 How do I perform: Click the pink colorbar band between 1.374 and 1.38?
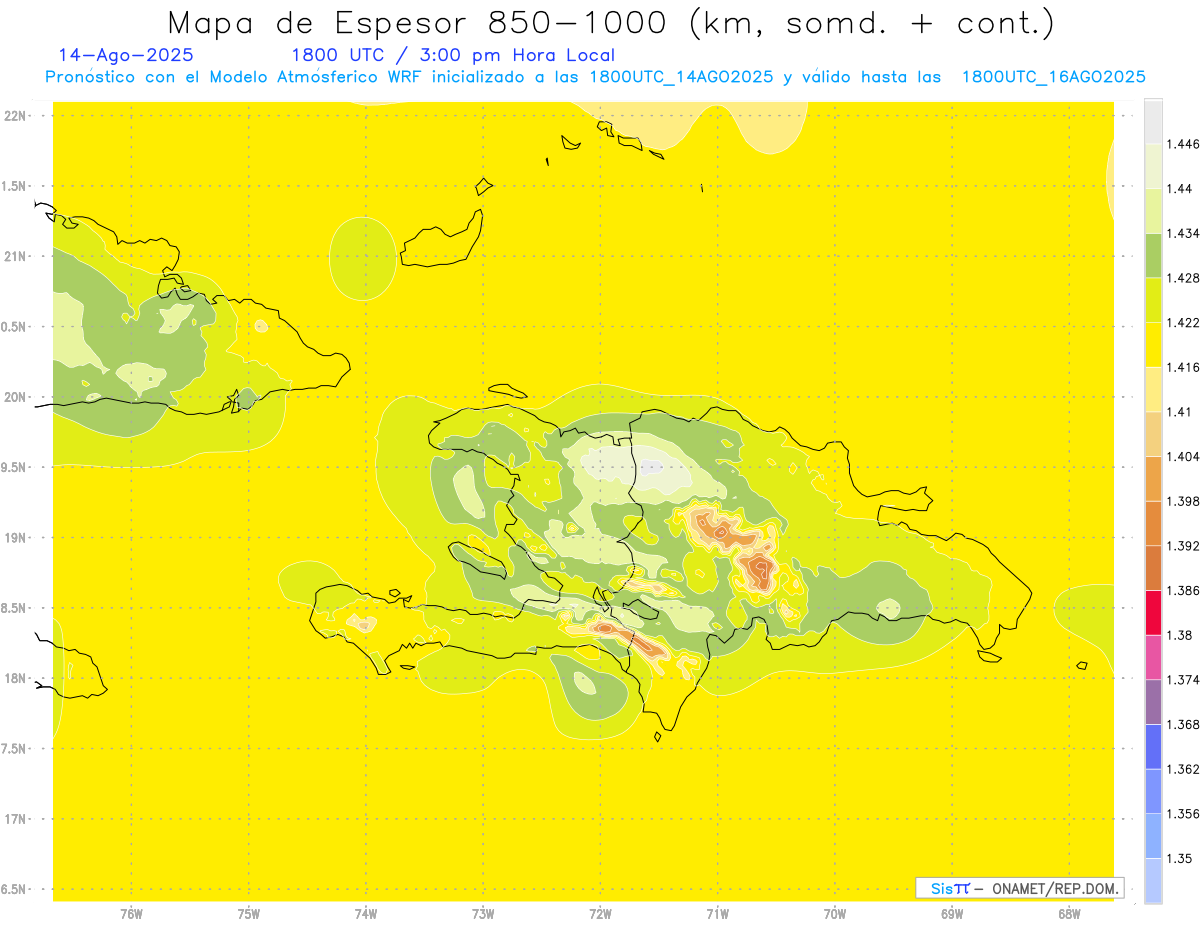pyautogui.click(x=1153, y=657)
